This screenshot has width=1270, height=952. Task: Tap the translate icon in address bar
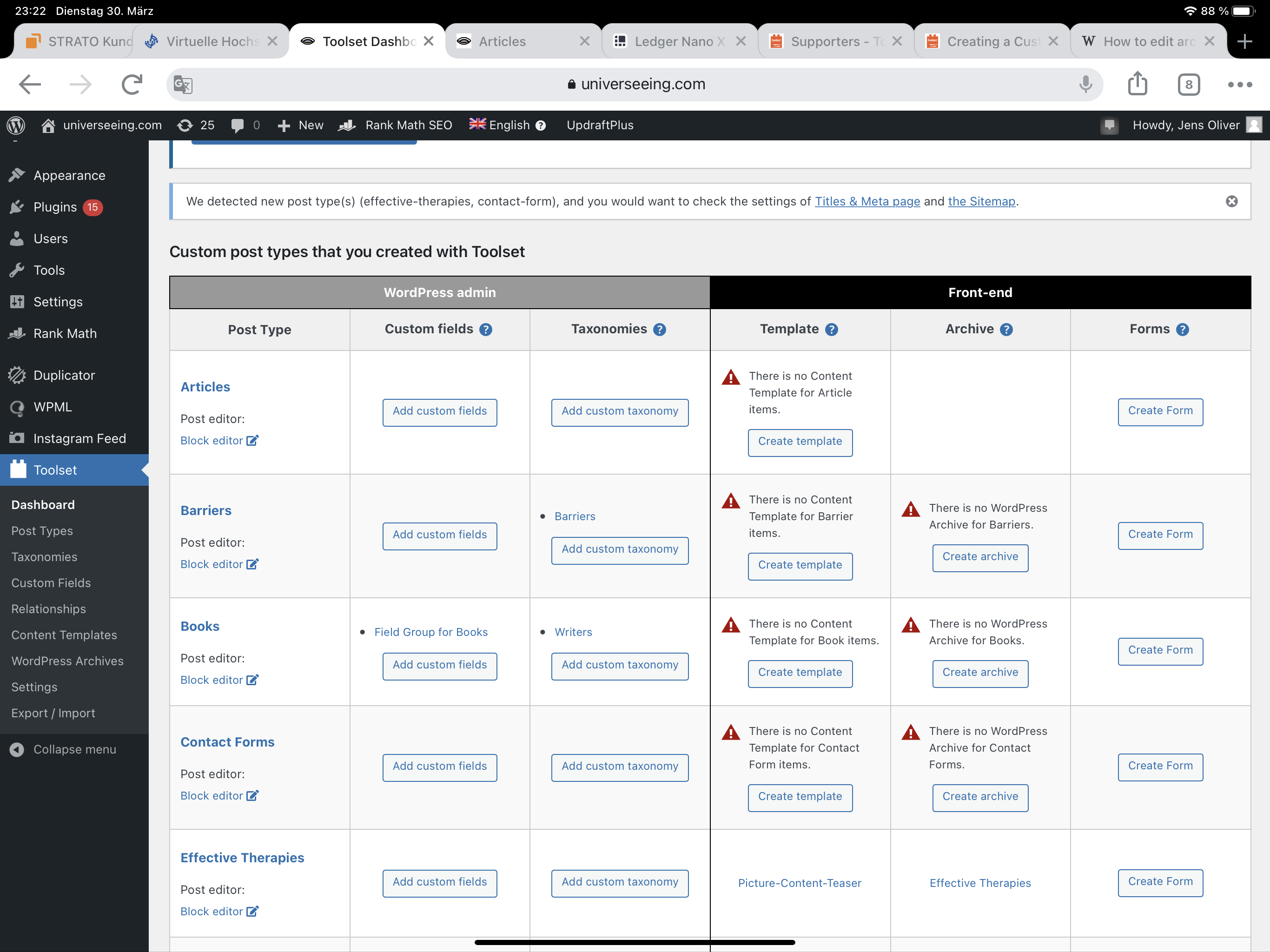pos(183,85)
